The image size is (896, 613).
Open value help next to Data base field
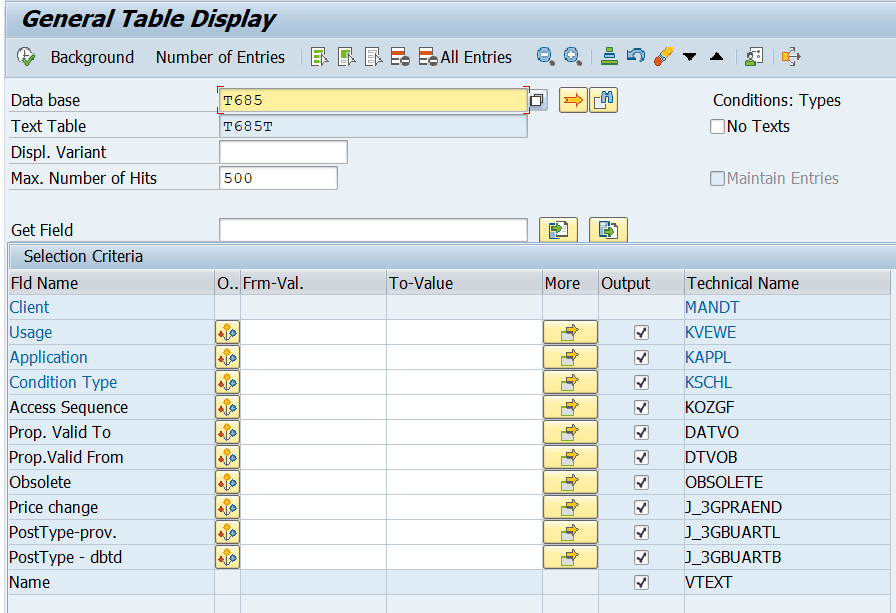click(x=538, y=101)
